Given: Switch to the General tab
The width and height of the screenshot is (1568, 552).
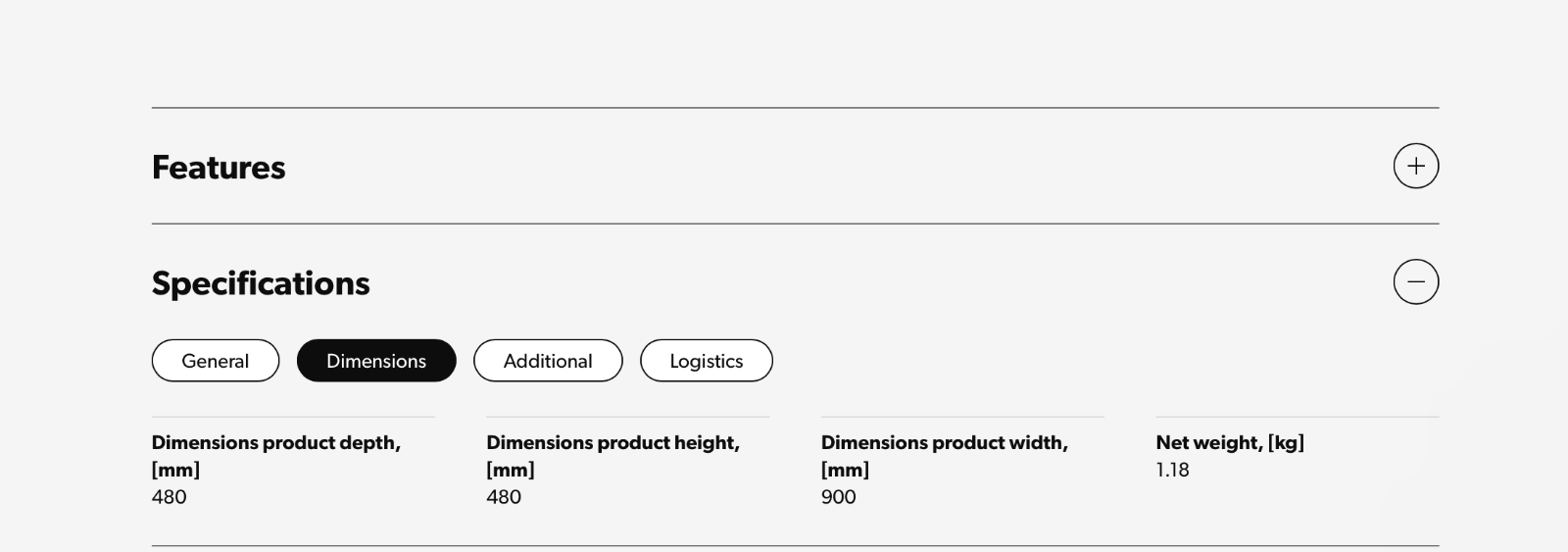Looking at the screenshot, I should [x=216, y=361].
